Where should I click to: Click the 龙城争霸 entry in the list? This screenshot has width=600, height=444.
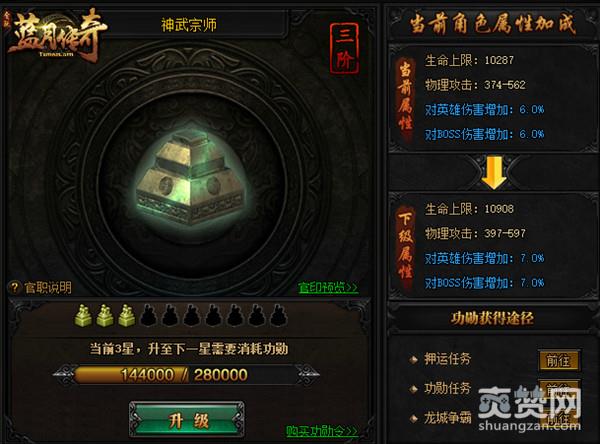click(448, 418)
